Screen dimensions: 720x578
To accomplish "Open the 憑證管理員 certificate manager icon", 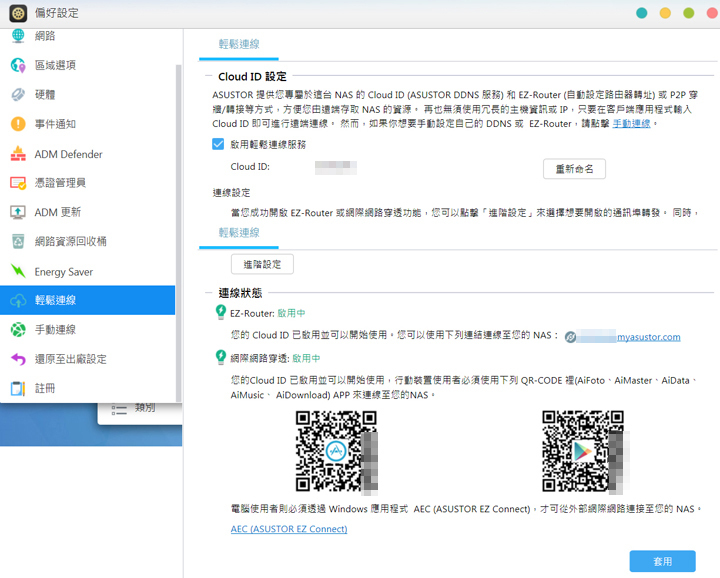I will (x=18, y=183).
